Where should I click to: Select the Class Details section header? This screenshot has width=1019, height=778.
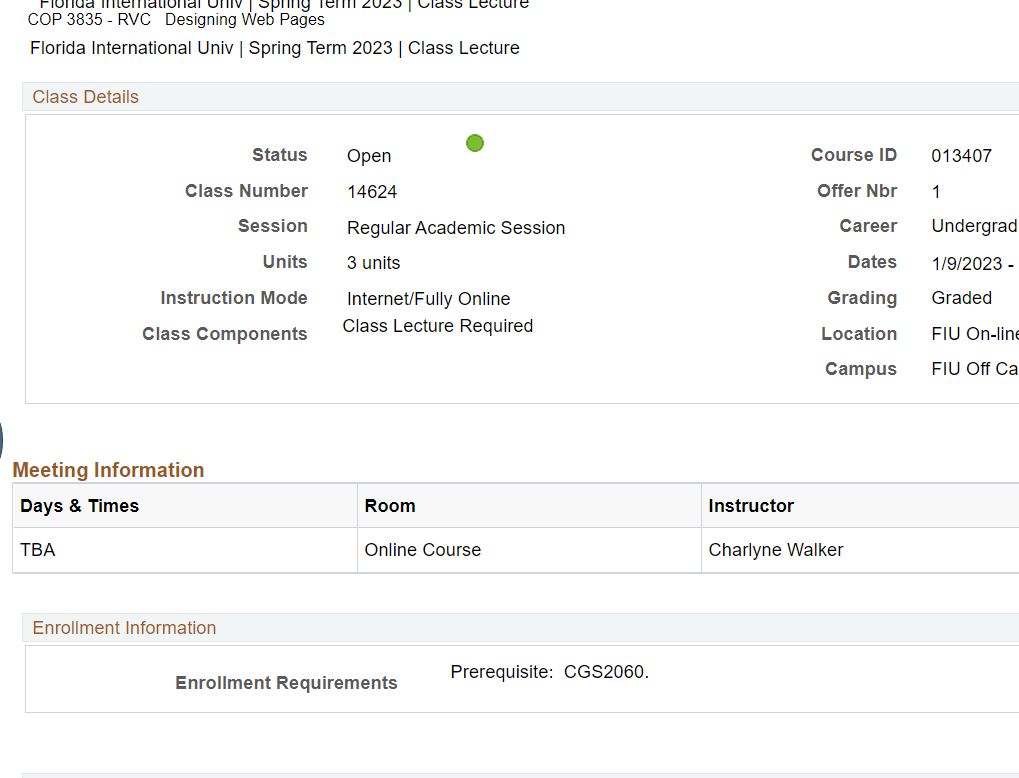pyautogui.click(x=86, y=97)
